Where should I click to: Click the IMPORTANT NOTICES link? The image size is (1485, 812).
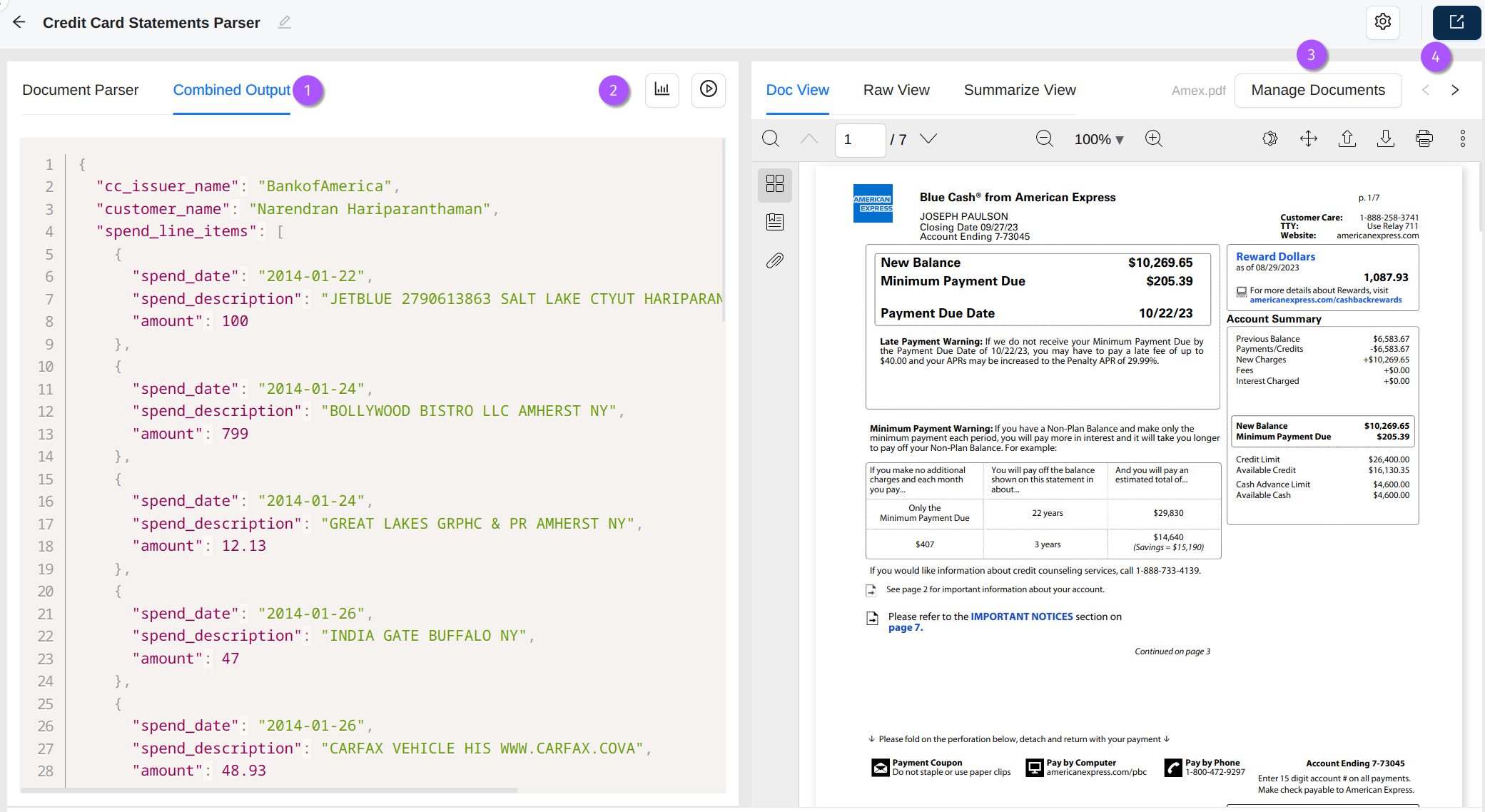point(1021,616)
